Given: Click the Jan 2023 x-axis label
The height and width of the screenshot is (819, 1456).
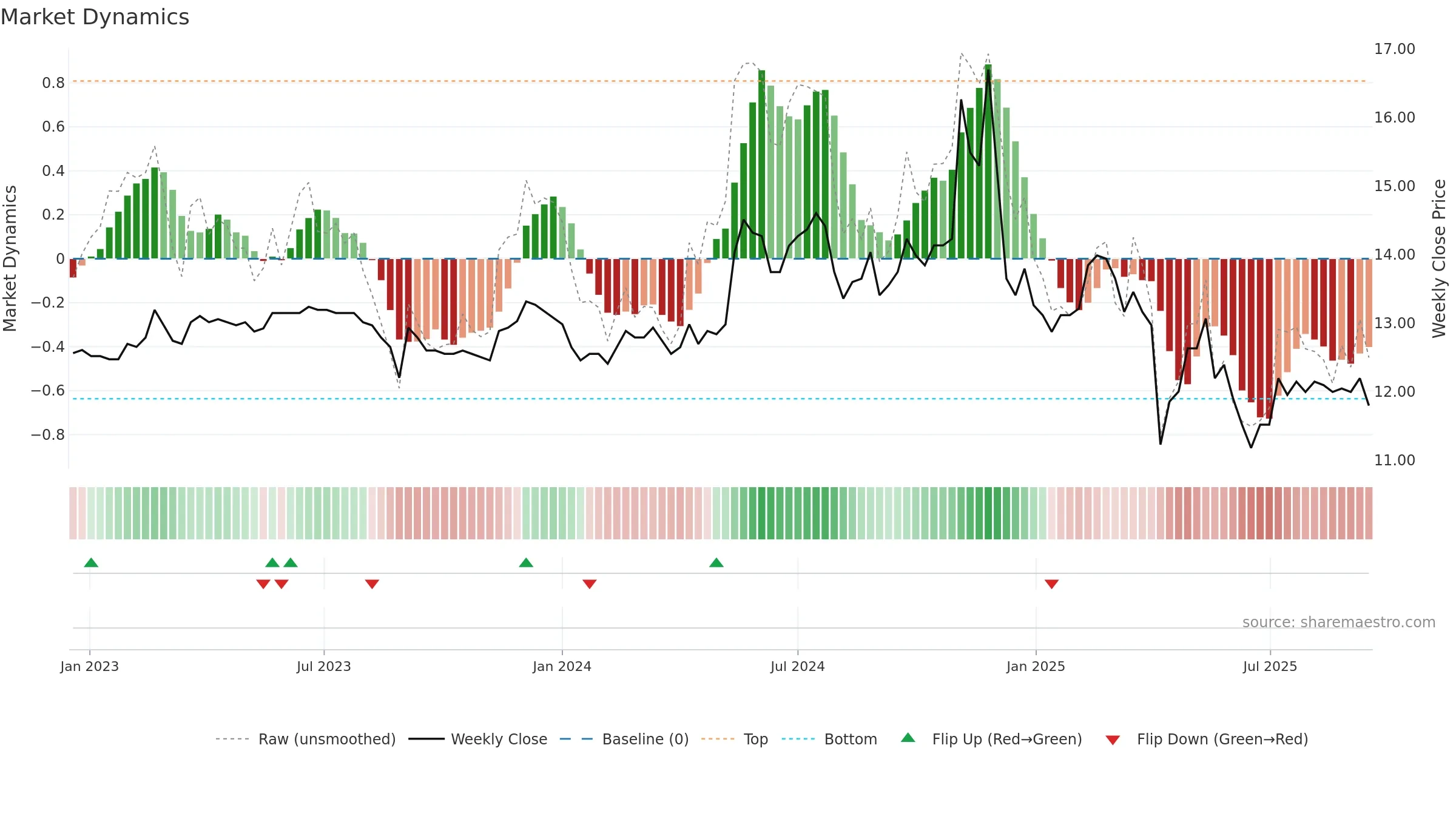Looking at the screenshot, I should click(x=90, y=666).
